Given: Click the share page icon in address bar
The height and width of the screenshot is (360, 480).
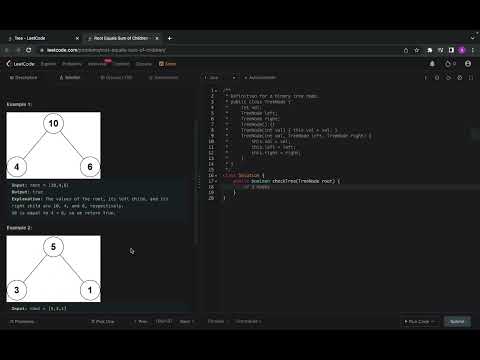Looking at the screenshot, I should [x=406, y=50].
